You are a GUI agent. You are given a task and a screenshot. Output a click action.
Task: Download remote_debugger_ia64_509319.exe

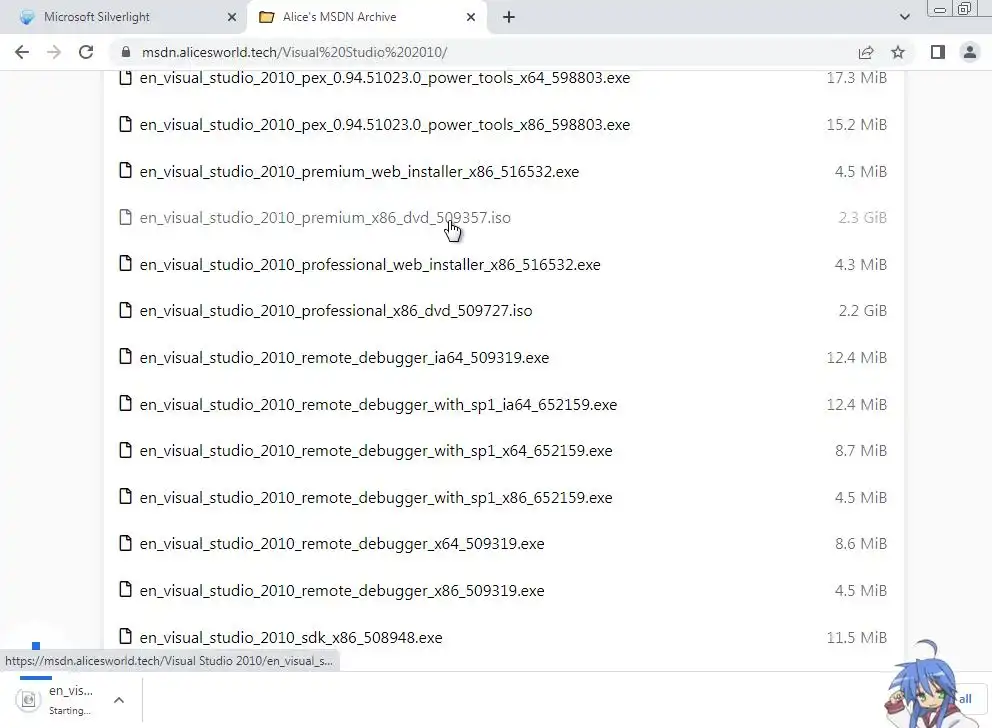click(x=344, y=357)
